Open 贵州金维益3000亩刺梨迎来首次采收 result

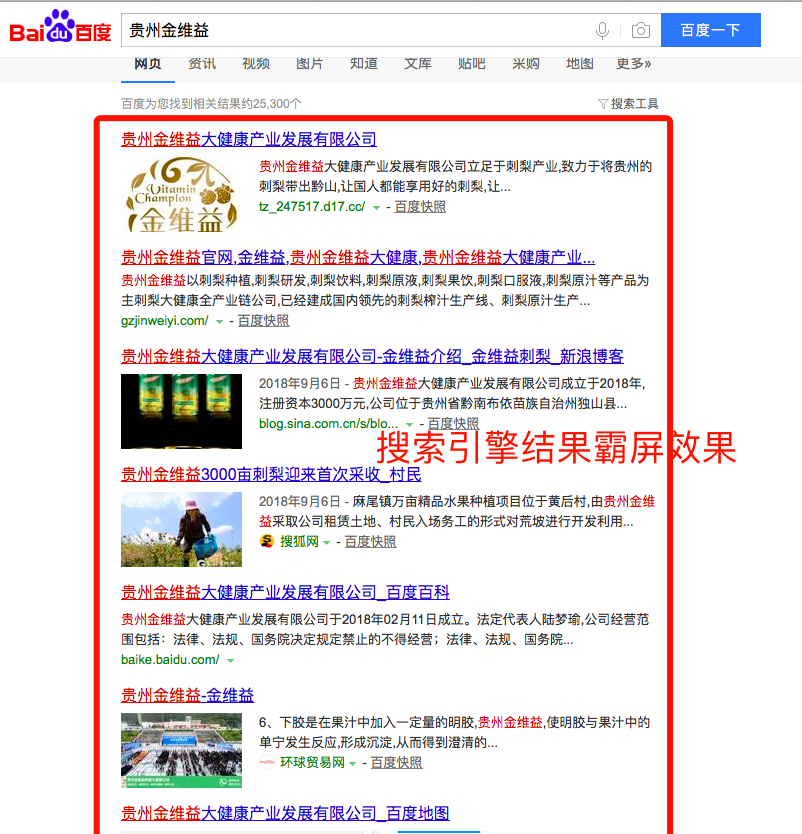point(271,474)
